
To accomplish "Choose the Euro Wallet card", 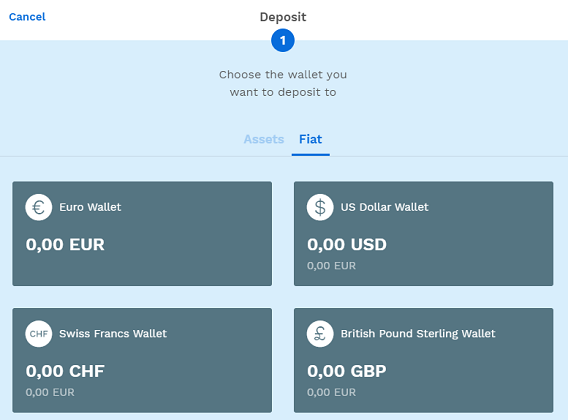I will pos(142,234).
